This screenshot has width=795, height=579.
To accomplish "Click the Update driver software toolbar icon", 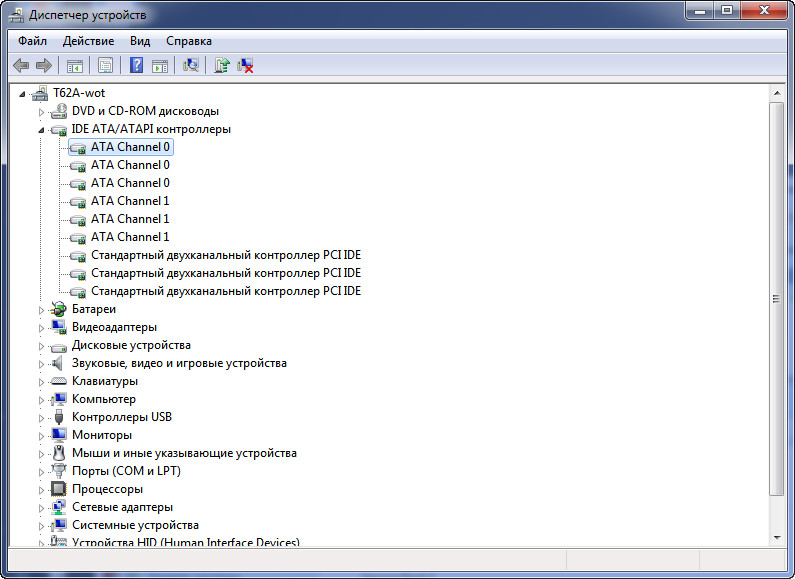I will (222, 65).
